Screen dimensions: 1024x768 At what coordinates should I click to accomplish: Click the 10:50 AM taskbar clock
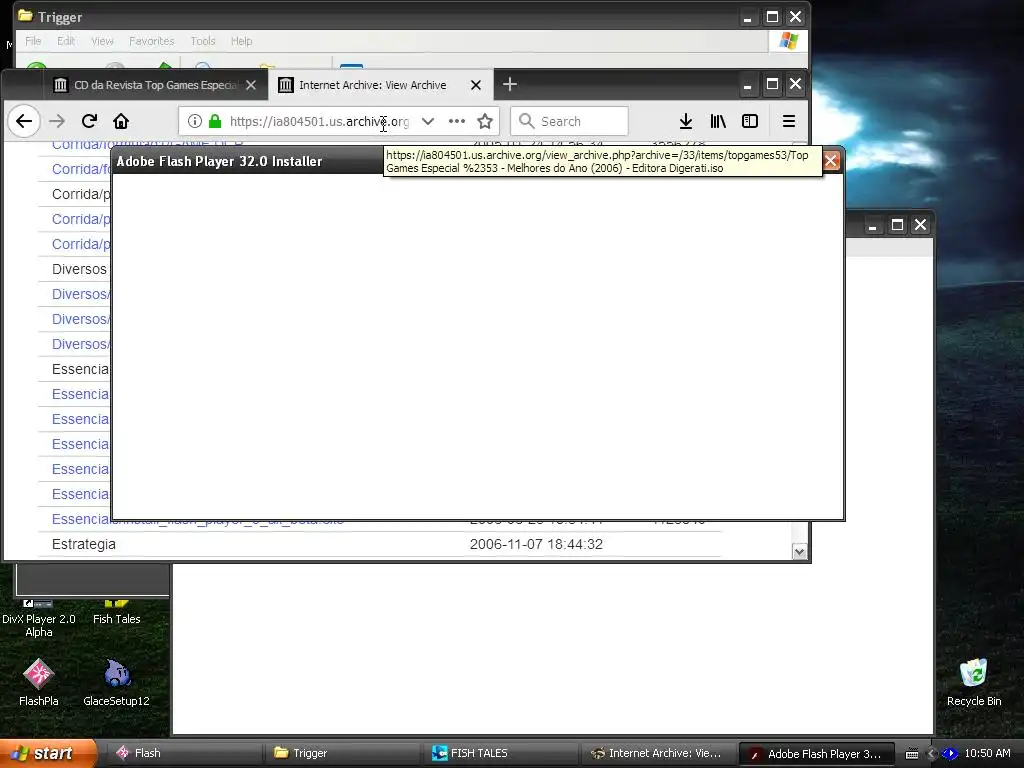tap(987, 754)
